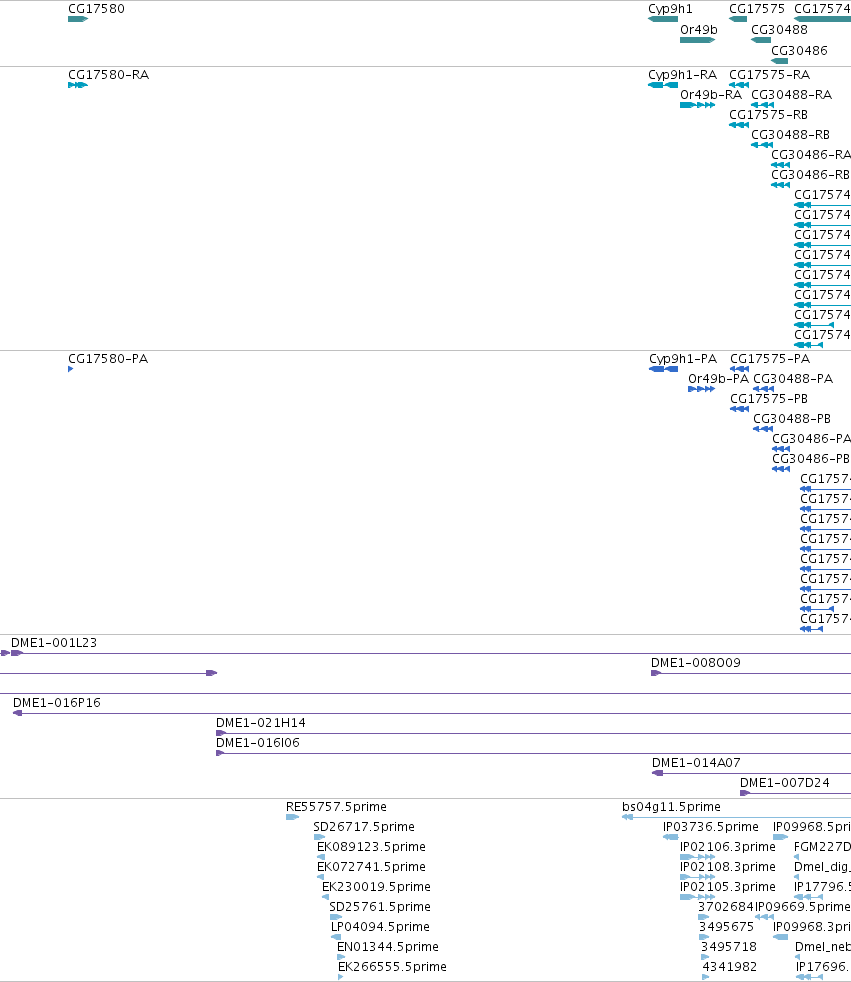The height and width of the screenshot is (982, 851).
Task: Select the EK072741.5prime EST label
Action: pyautogui.click(x=371, y=867)
